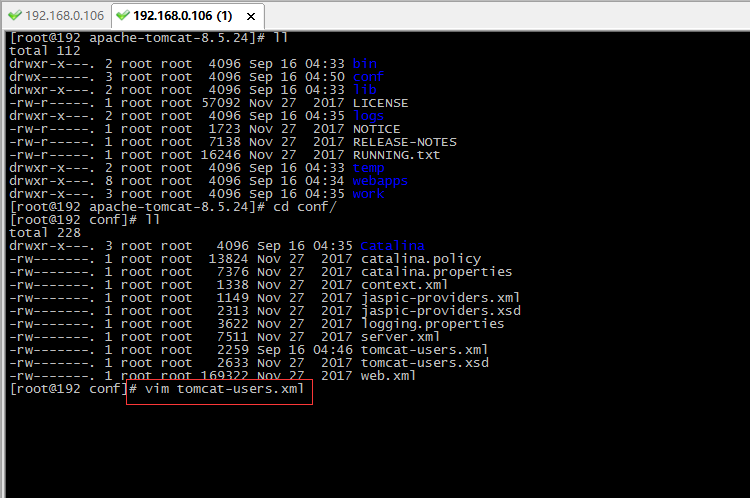Close the 192.168.0.106 (1) tab
This screenshot has height=498, width=750.
(x=251, y=17)
